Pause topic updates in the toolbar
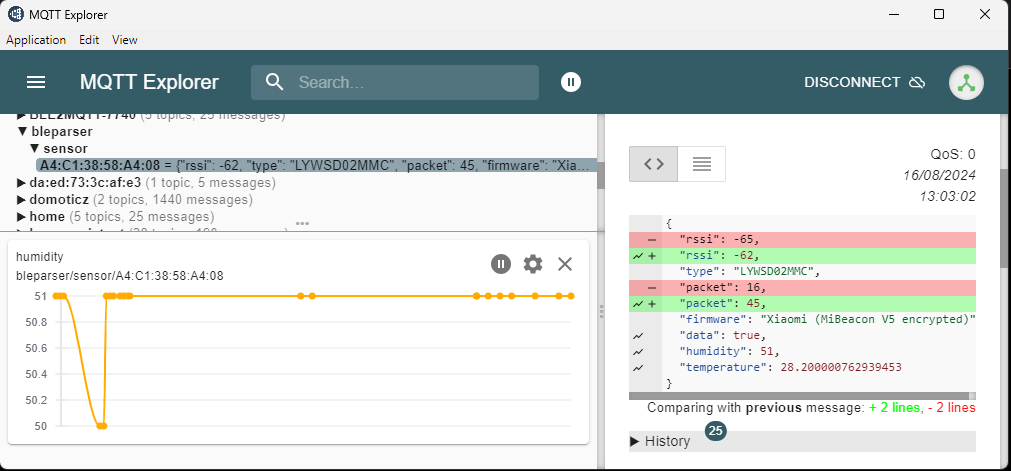Screen dimensions: 1011x471 click(x=571, y=82)
